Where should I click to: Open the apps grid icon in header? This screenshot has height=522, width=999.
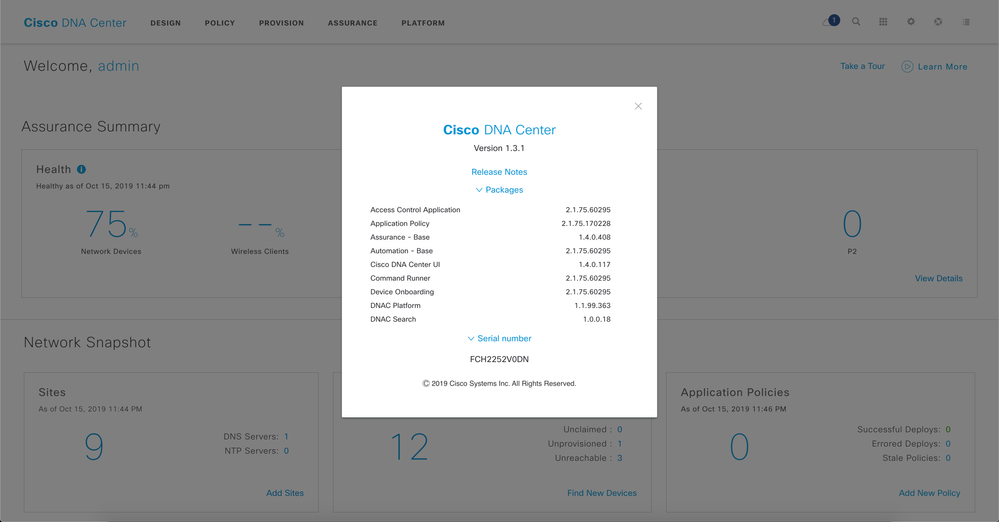point(883,22)
